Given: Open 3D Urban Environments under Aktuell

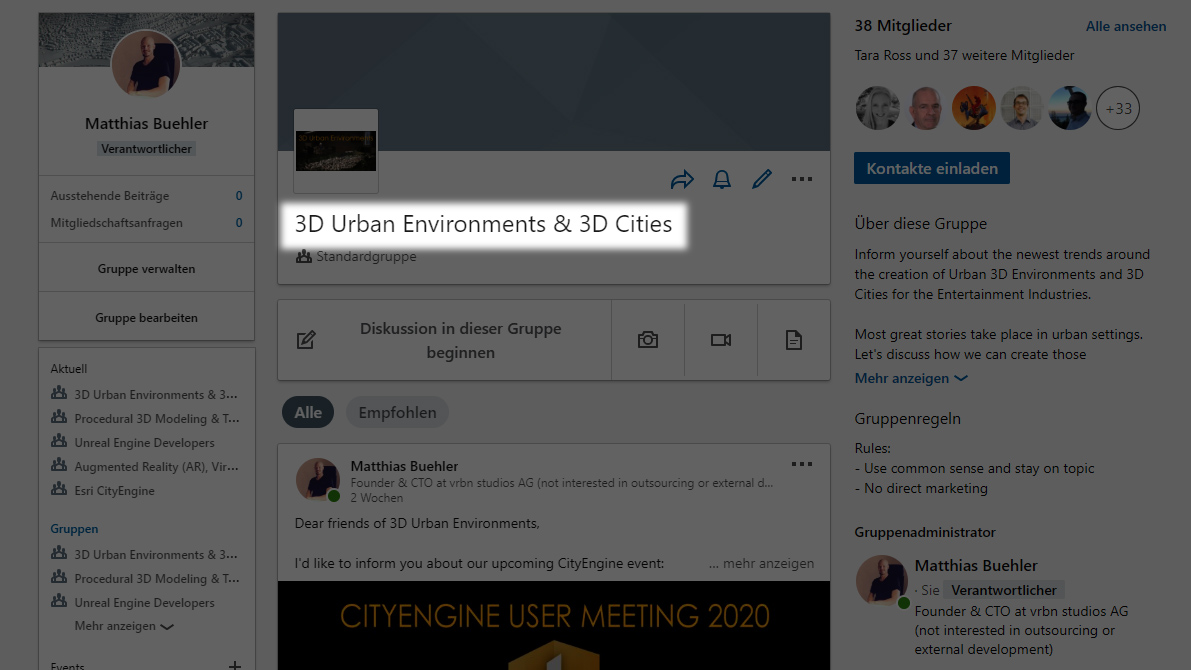Looking at the screenshot, I should tap(156, 394).
